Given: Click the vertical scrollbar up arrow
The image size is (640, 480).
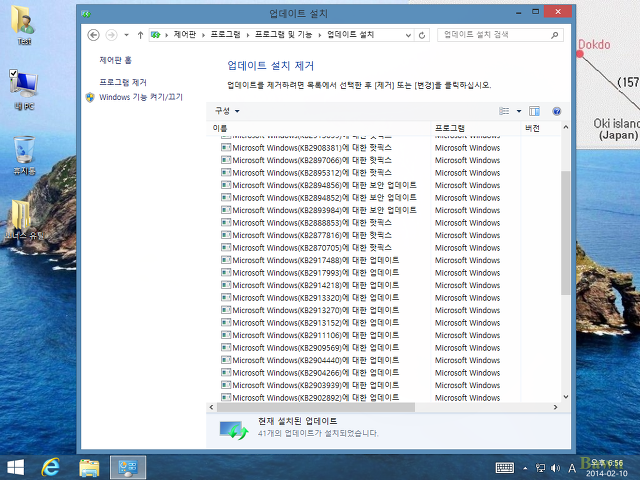Looking at the screenshot, I should (x=565, y=127).
